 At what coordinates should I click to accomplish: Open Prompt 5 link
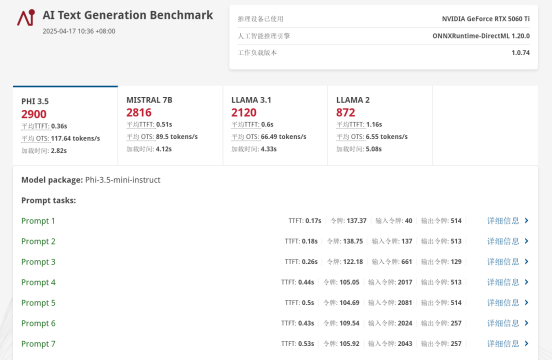[38, 303]
